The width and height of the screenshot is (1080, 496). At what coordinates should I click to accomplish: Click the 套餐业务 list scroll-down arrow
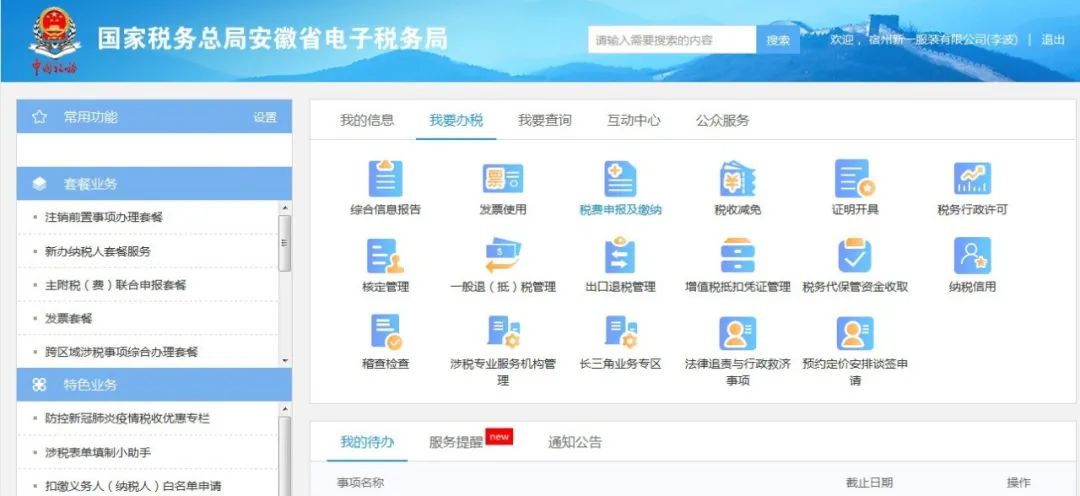click(x=285, y=360)
